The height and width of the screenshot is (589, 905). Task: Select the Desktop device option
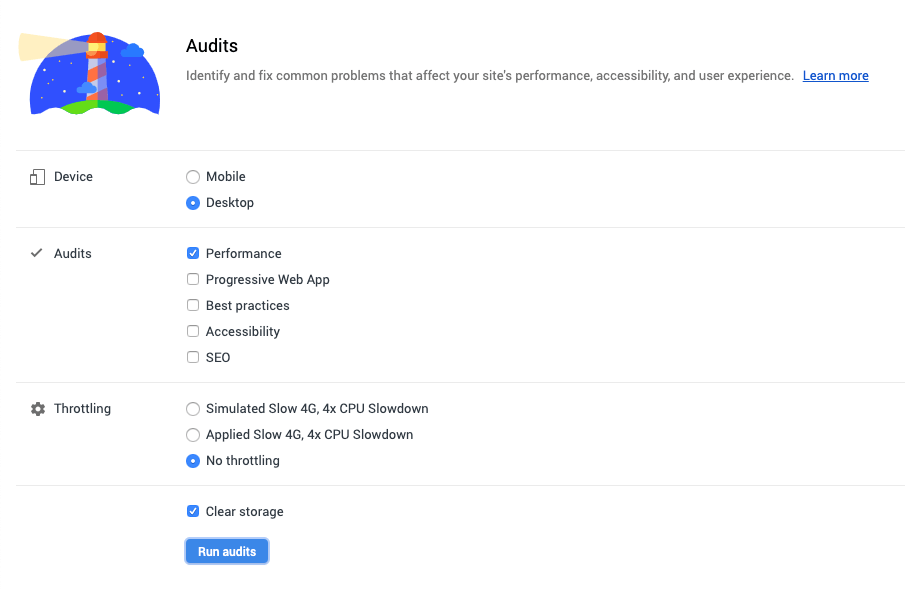tap(192, 202)
